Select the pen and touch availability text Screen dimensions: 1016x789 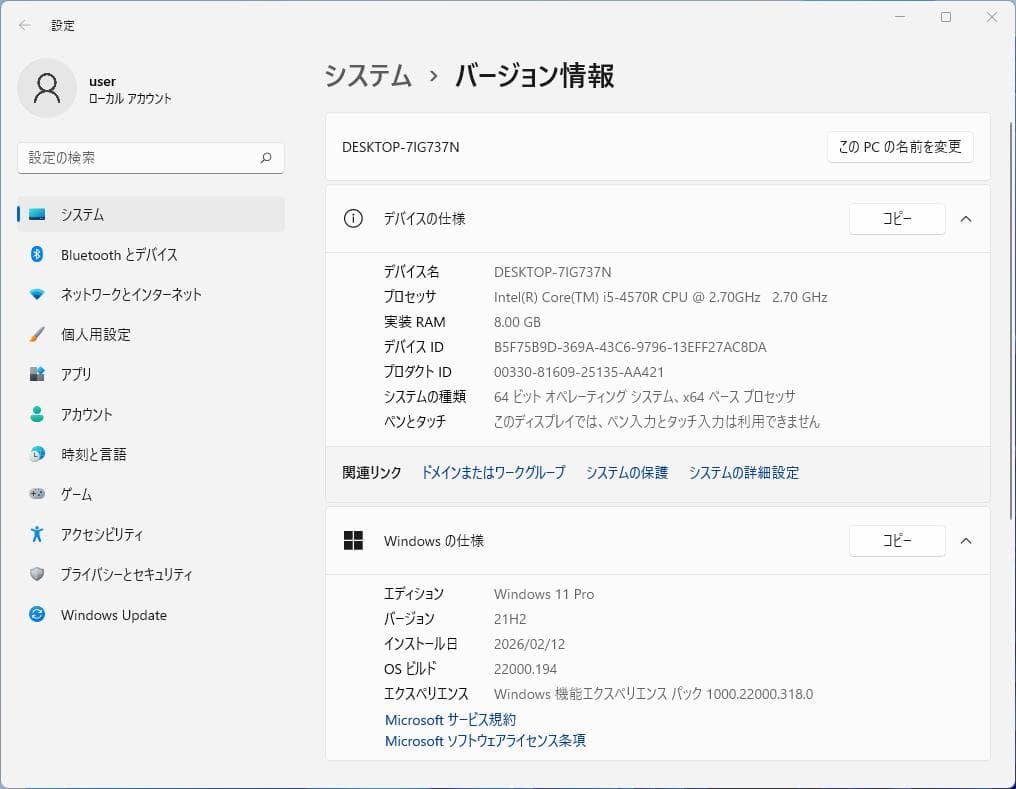click(656, 422)
